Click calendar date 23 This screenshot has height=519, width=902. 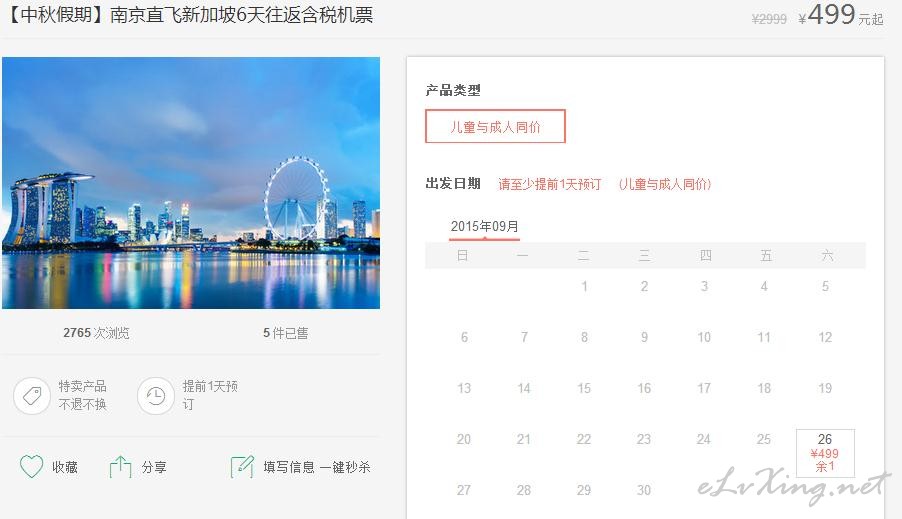(644, 440)
